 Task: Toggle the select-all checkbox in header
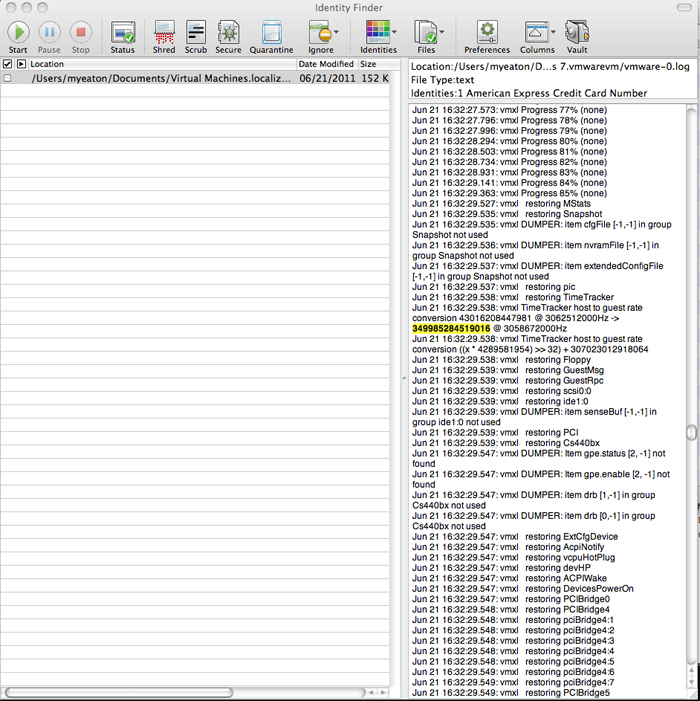7,64
